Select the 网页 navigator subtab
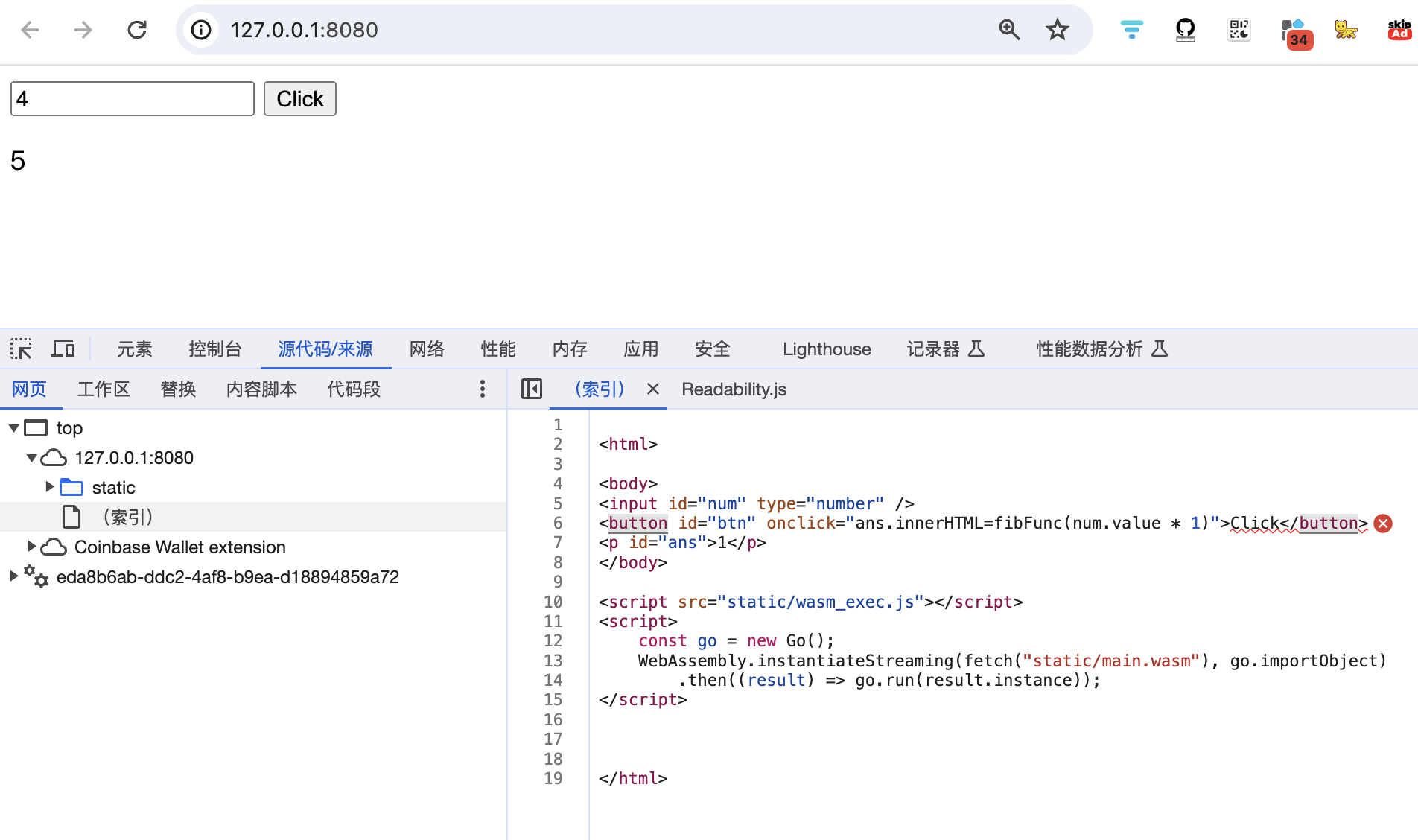 (30, 389)
